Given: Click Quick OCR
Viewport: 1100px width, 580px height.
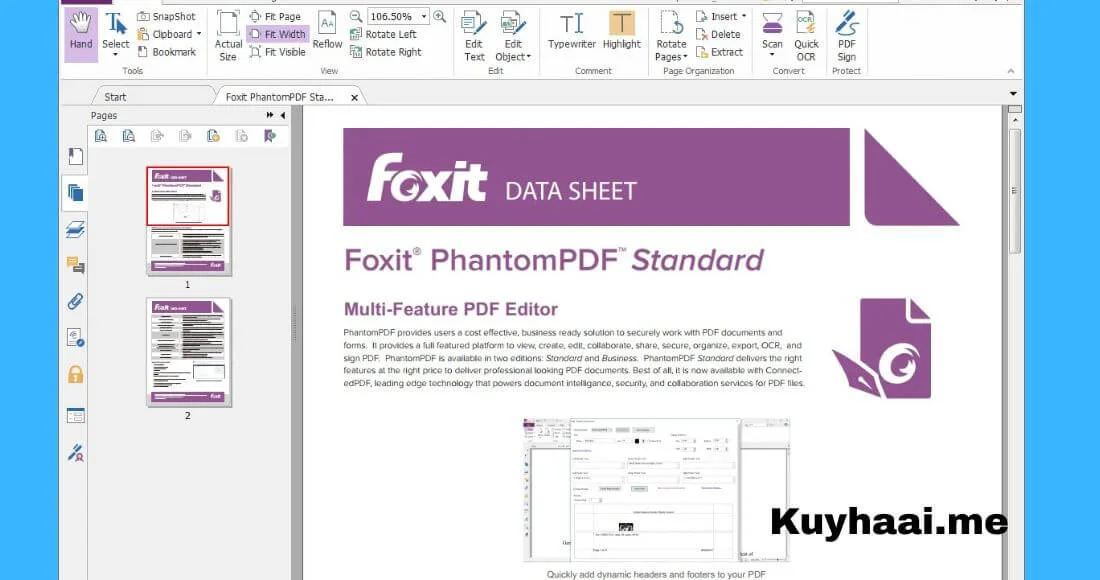Looking at the screenshot, I should 806,36.
